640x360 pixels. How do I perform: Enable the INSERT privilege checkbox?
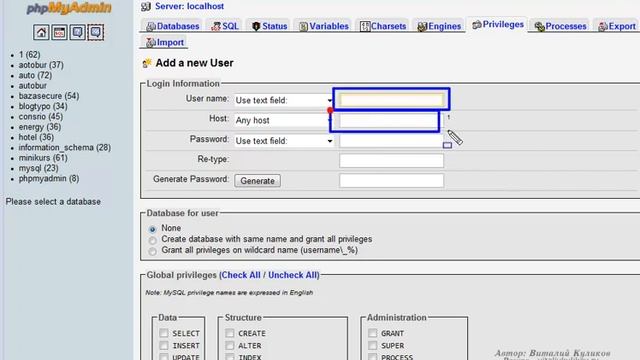point(164,345)
